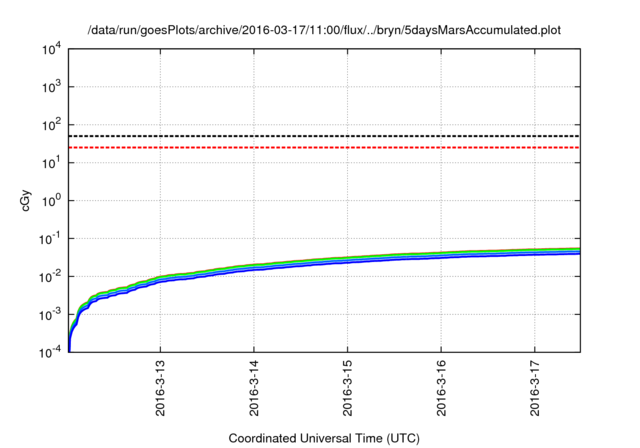640x448 pixels.
Task: Select the 10^3 y-axis label
Action: pos(51,86)
